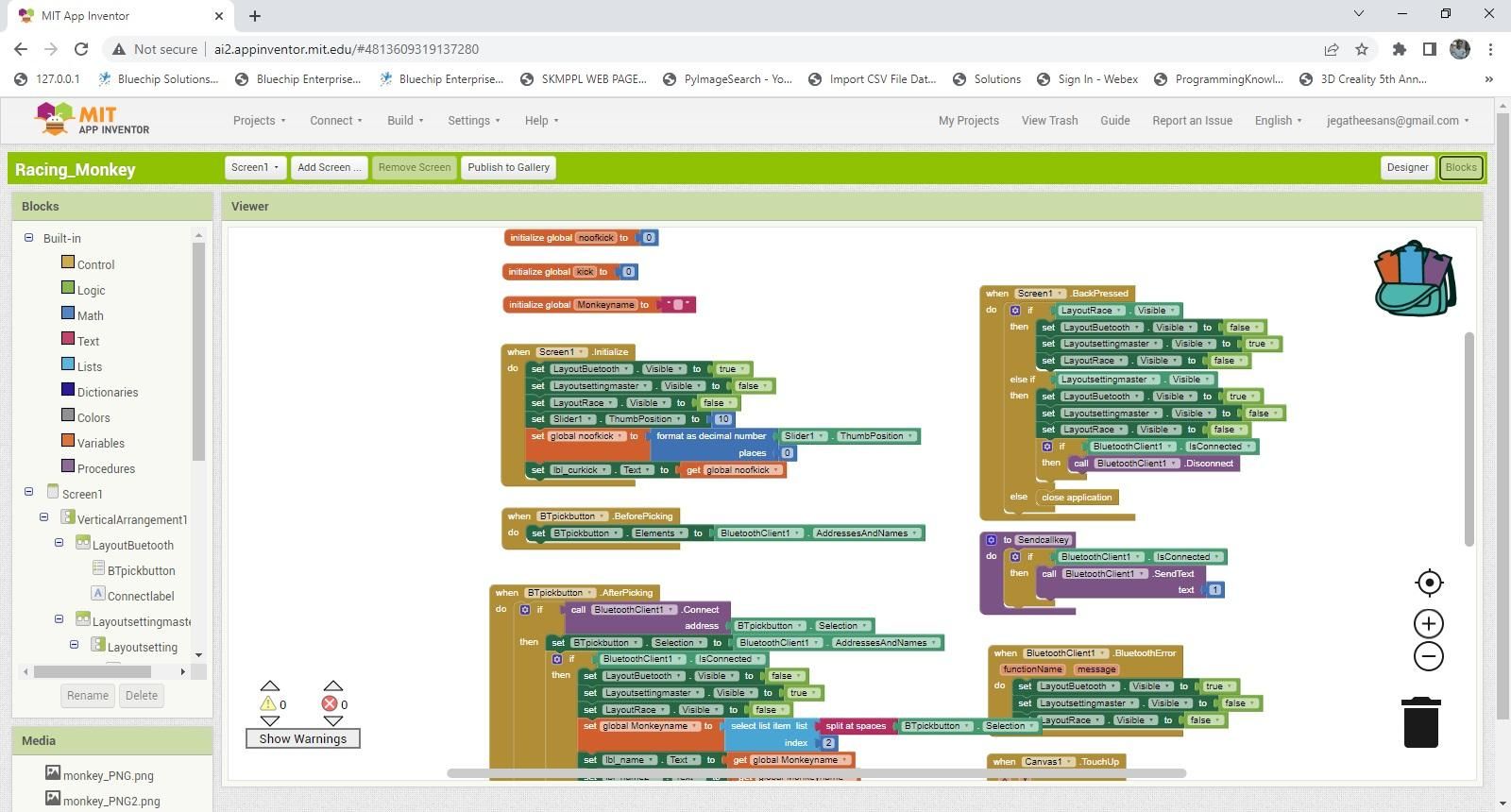The image size is (1511, 812).
Task: Click Show Warnings button
Action: 303,738
